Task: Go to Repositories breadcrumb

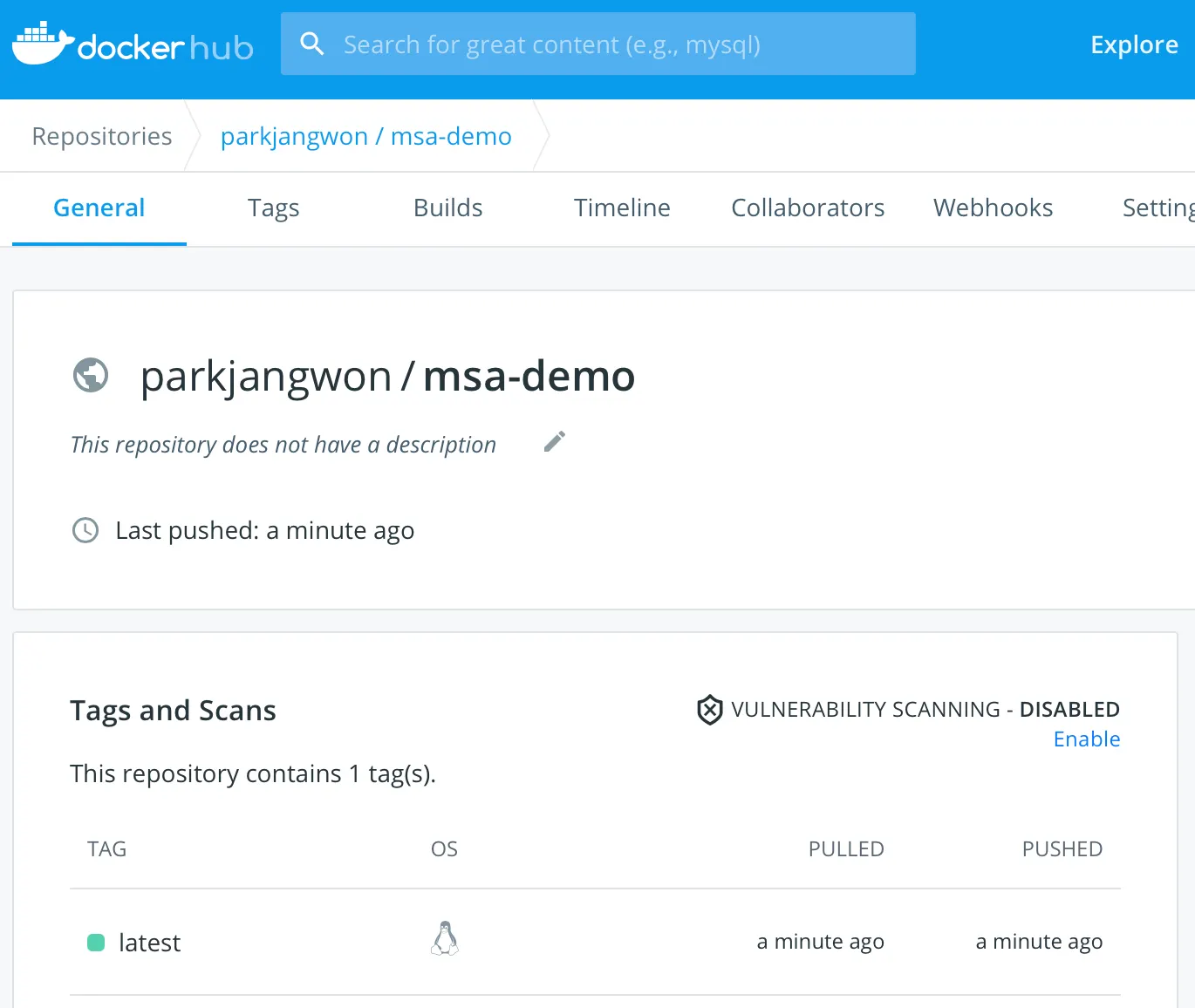Action: coord(102,137)
